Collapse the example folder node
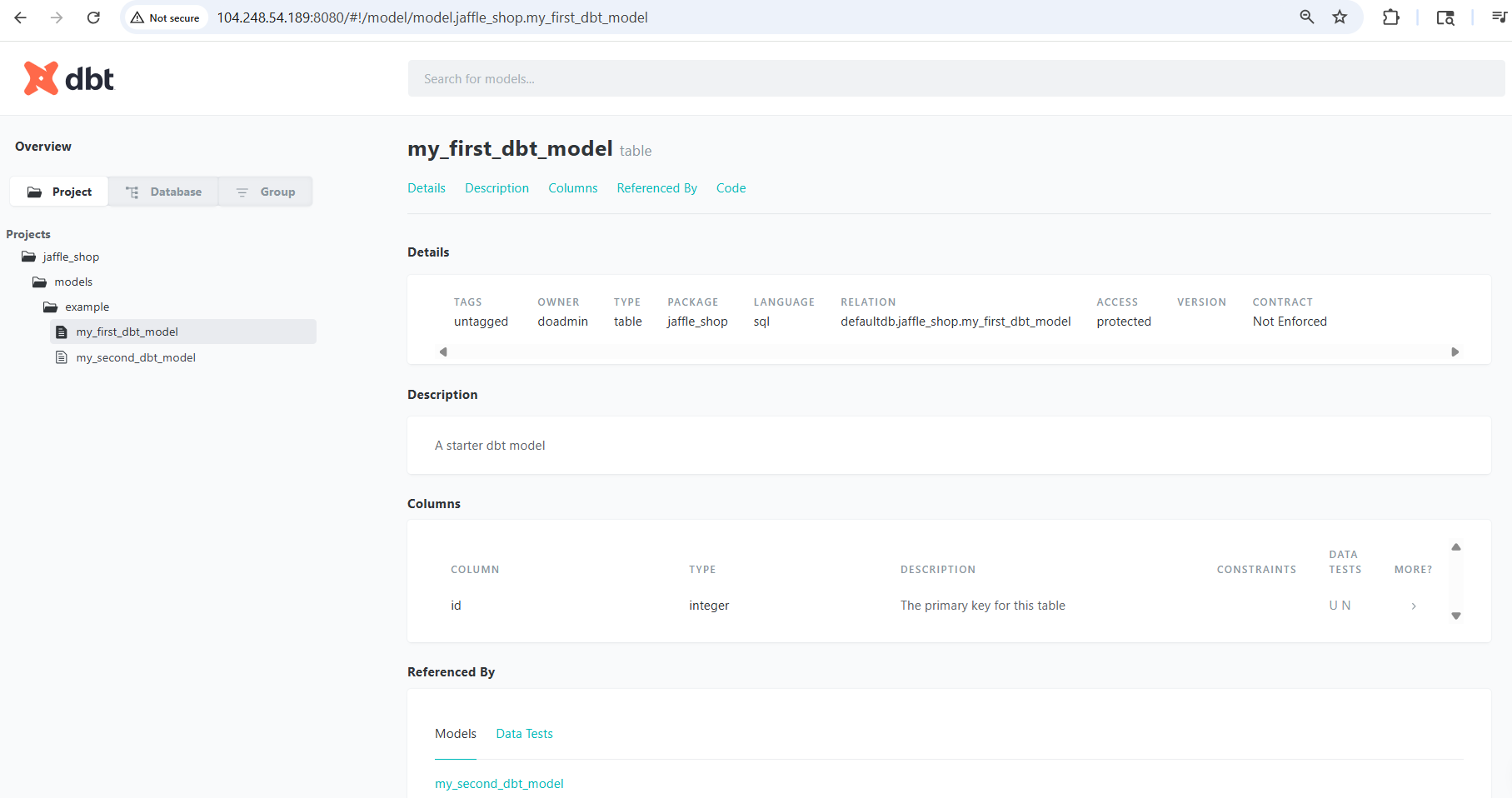This screenshot has width=1512, height=798. [x=87, y=307]
